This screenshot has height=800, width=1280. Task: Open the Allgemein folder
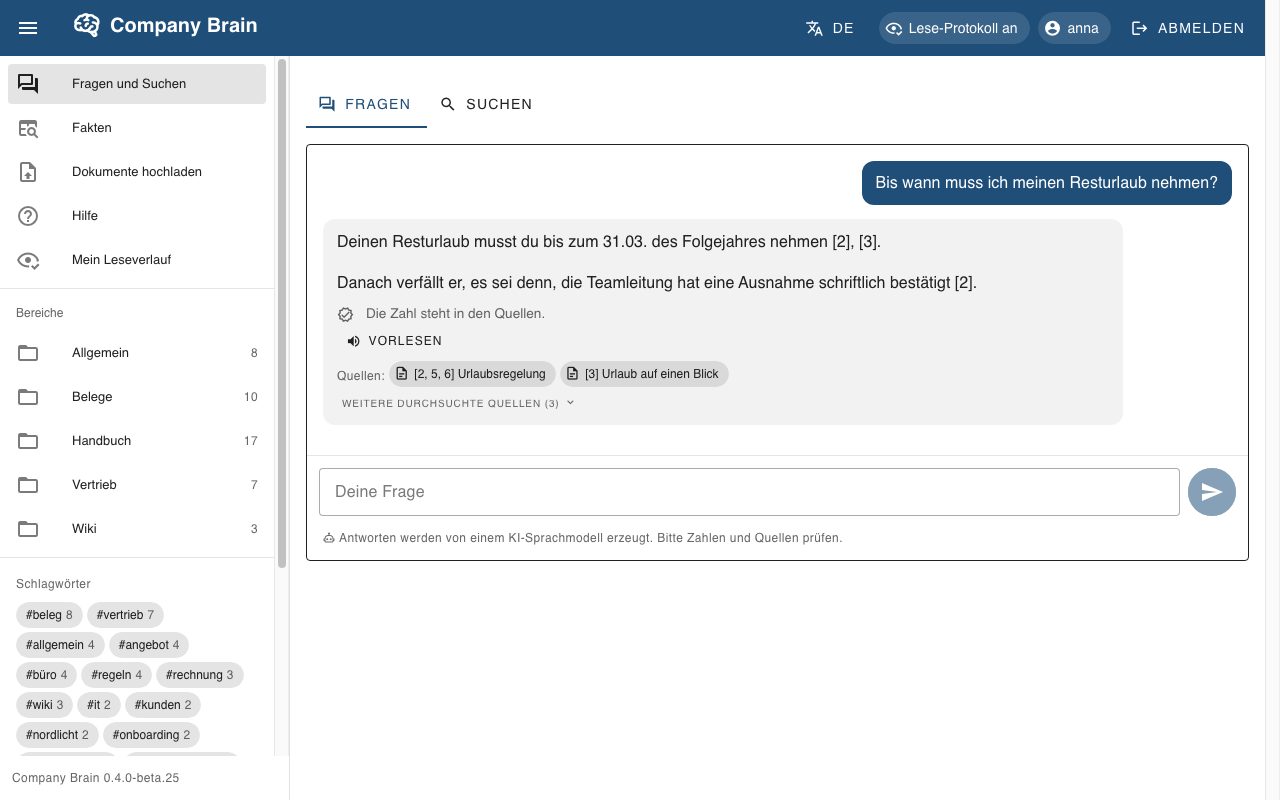coord(137,353)
